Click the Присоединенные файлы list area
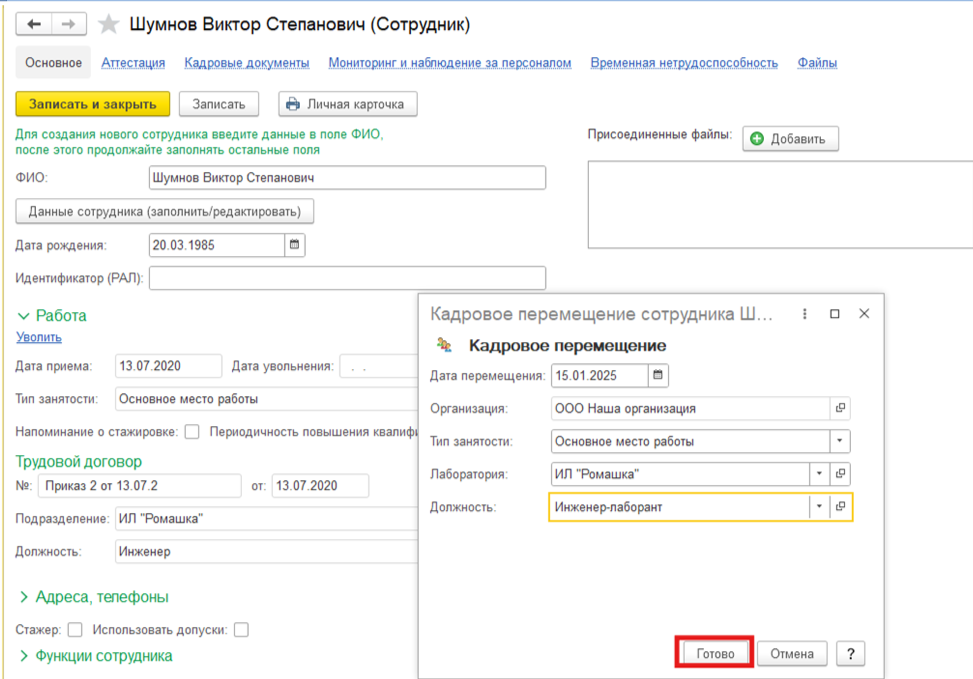The height and width of the screenshot is (679, 973). tap(780, 205)
